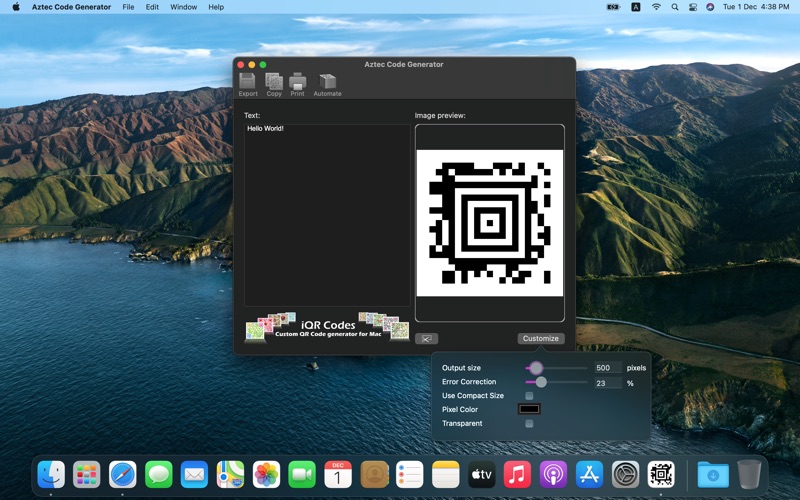This screenshot has width=800, height=500.
Task: Open the Apple TV app in Dock
Action: 482,475
